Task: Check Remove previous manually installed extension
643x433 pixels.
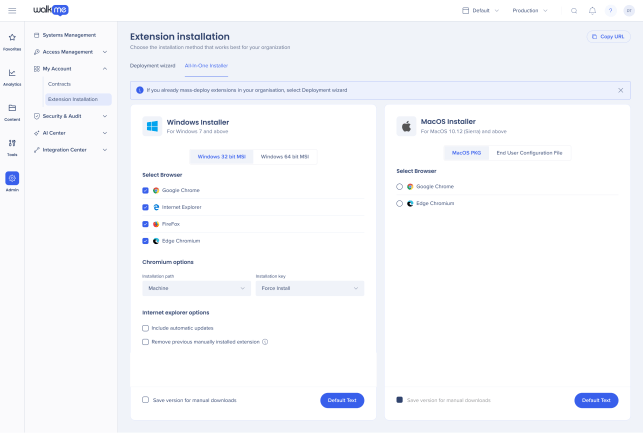Action: click(x=145, y=342)
